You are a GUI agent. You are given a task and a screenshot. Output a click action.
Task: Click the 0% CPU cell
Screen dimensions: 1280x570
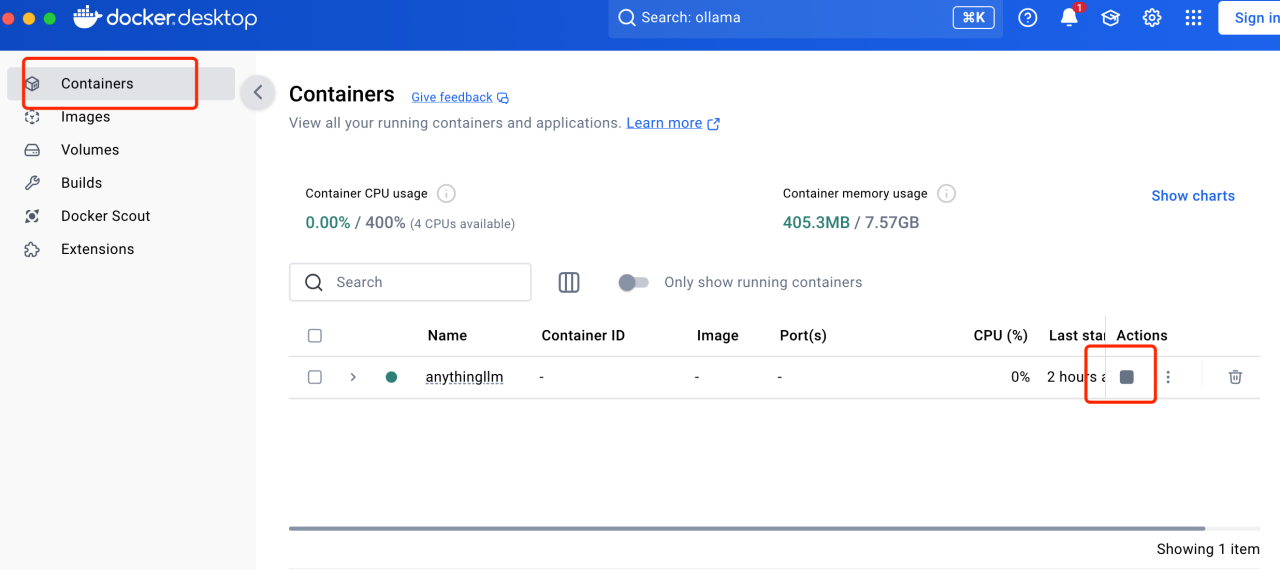[1020, 377]
